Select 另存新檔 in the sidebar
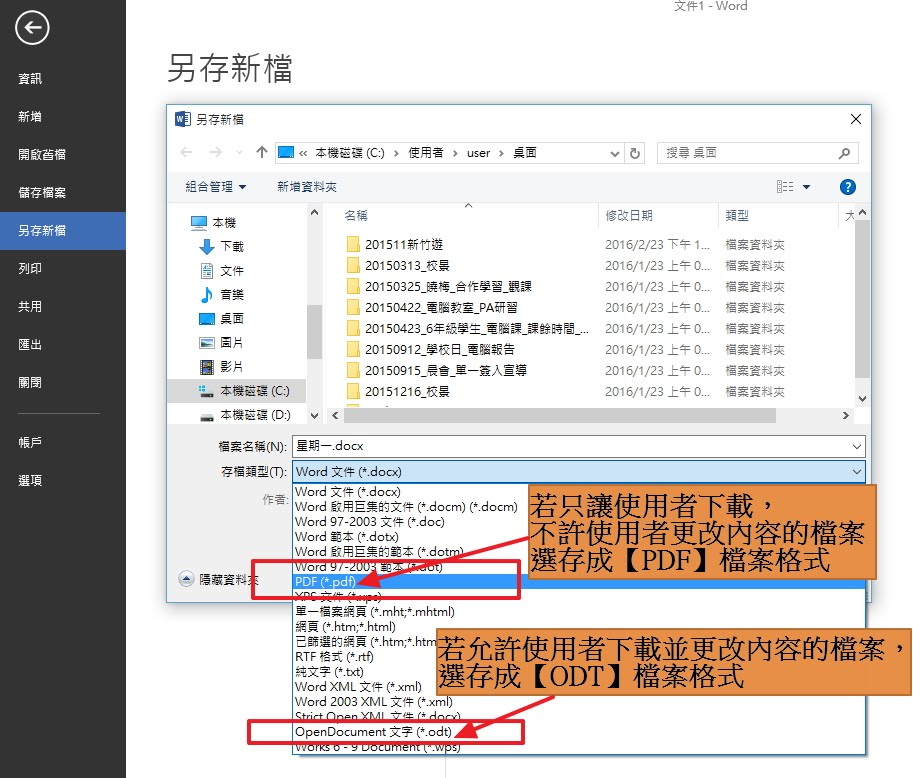The height and width of the screenshot is (778, 913). coord(63,231)
